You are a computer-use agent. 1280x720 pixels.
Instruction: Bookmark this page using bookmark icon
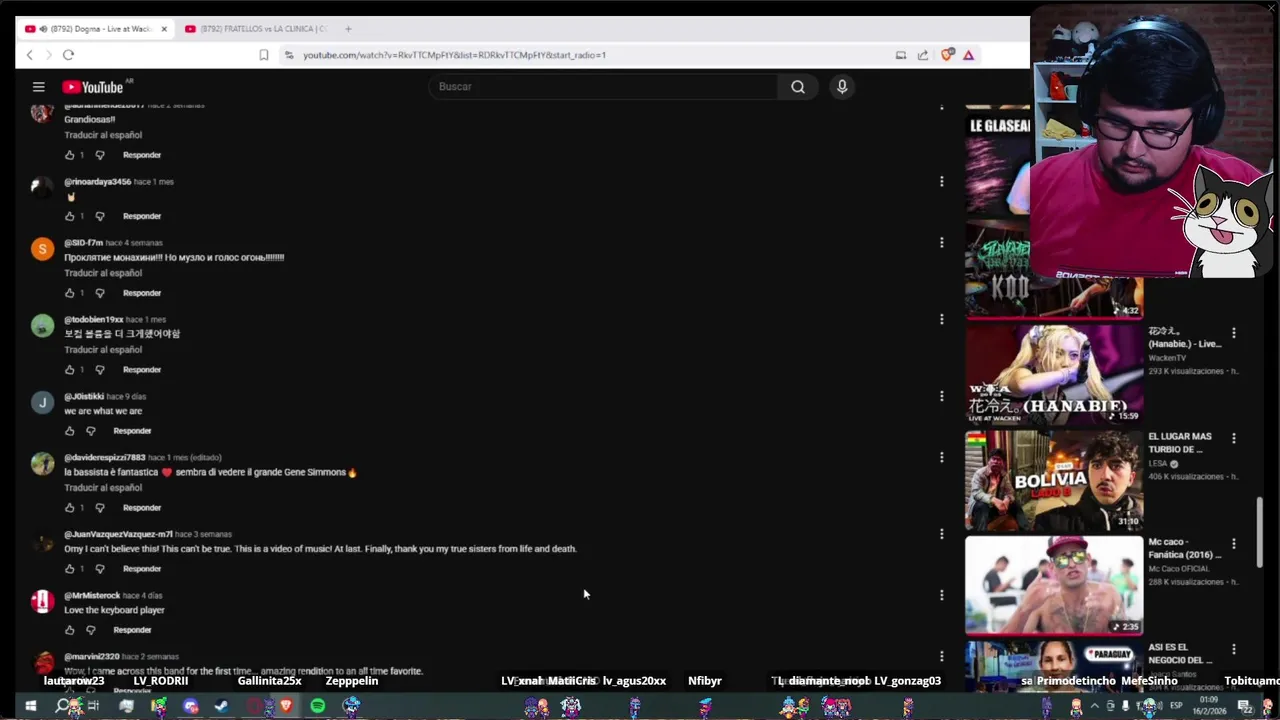(x=264, y=55)
